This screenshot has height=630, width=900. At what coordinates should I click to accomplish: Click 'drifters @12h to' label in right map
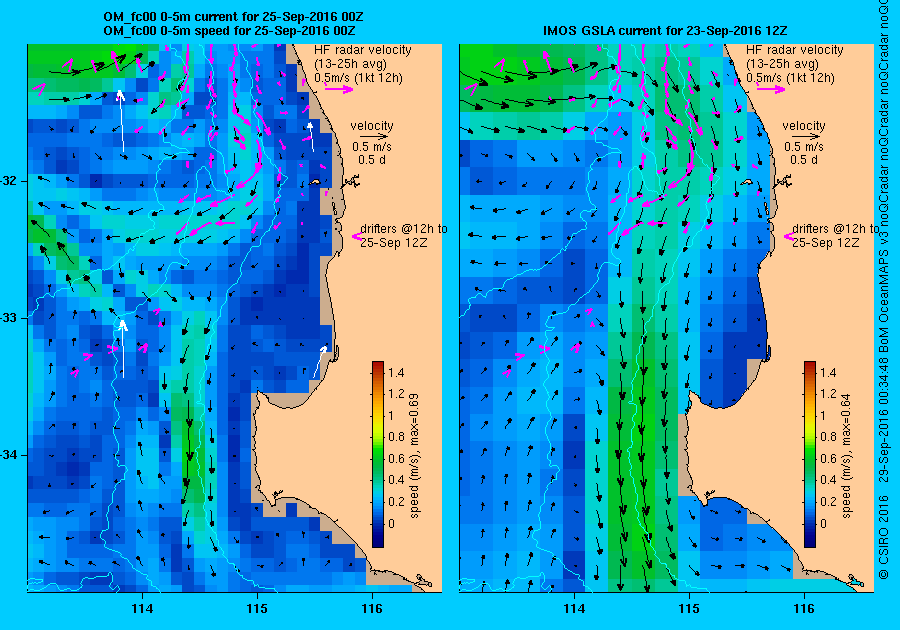(836, 228)
